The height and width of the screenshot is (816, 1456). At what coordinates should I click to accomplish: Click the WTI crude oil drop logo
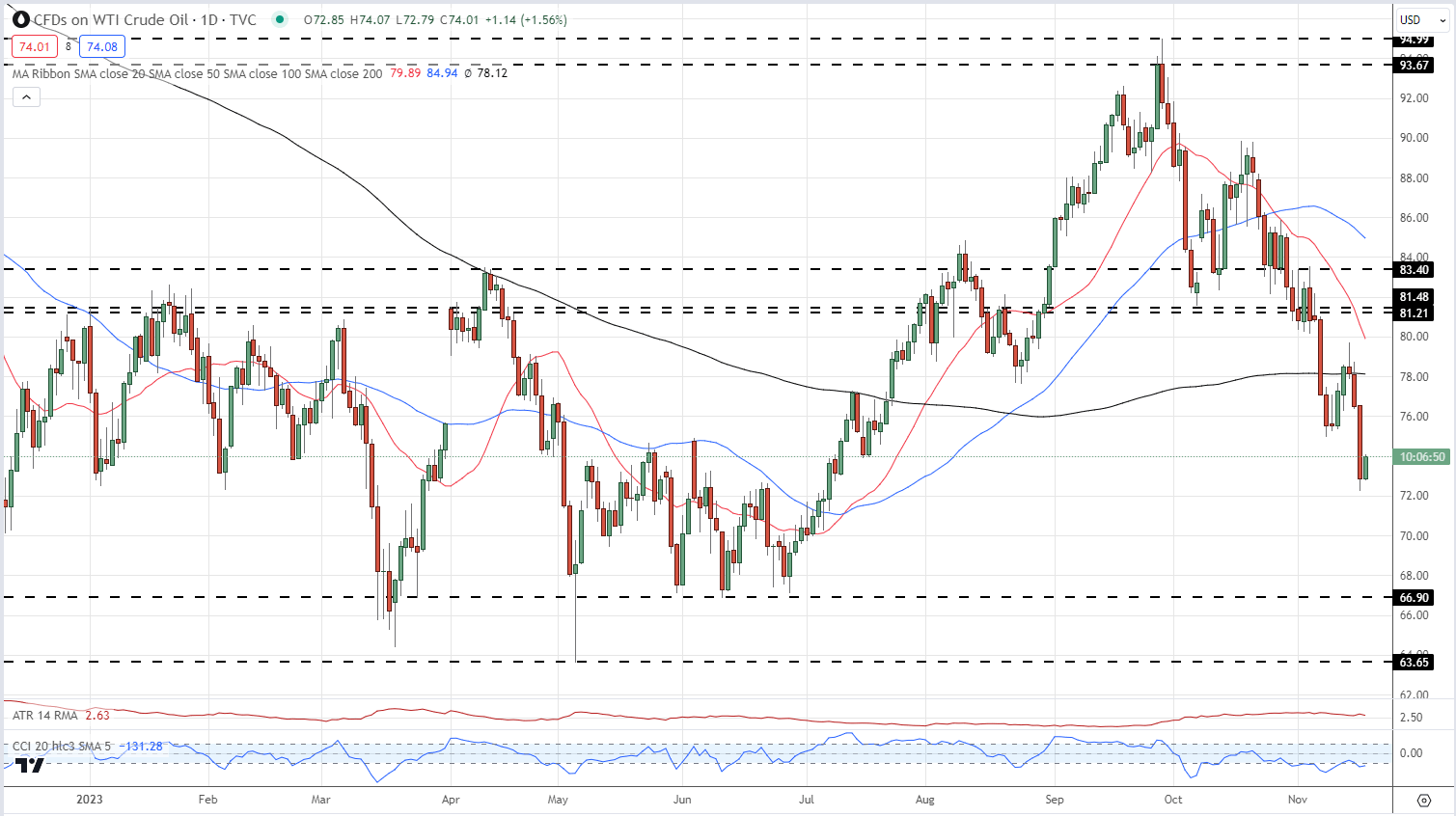tap(20, 19)
